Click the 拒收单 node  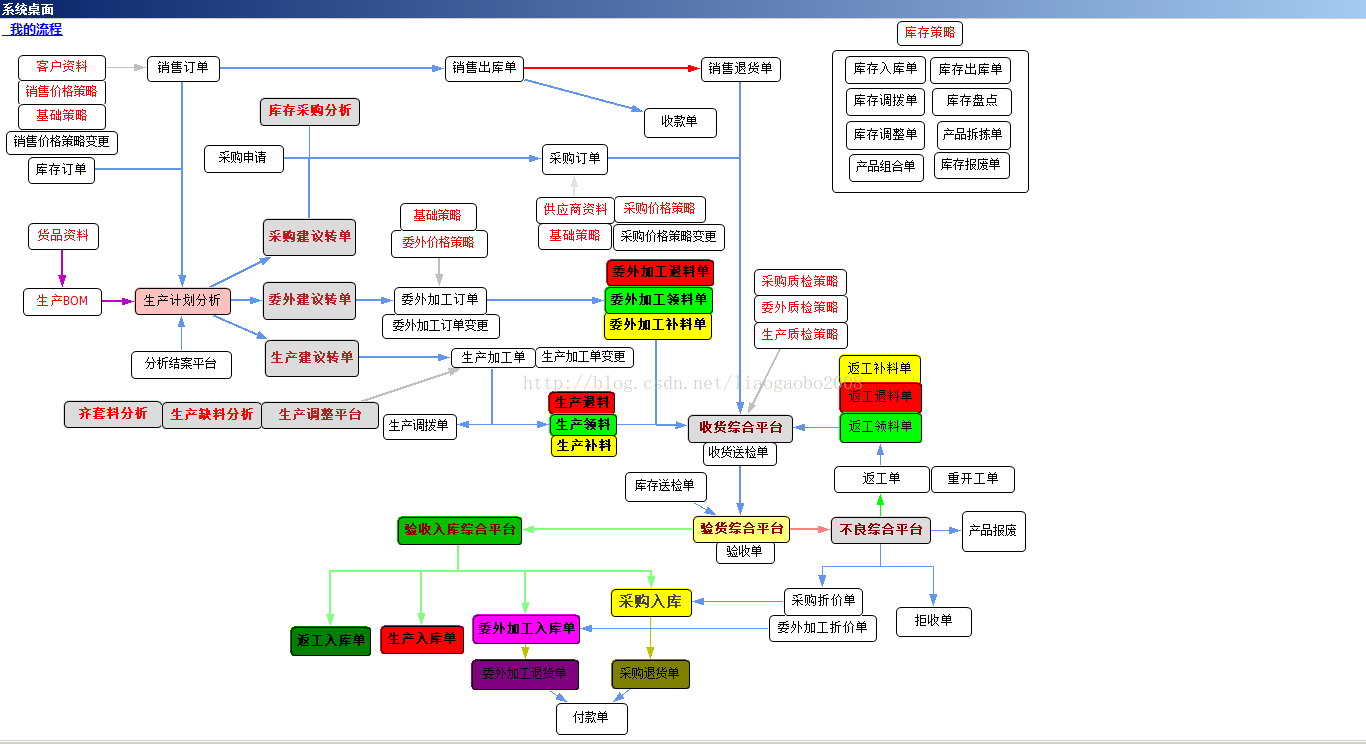click(934, 621)
